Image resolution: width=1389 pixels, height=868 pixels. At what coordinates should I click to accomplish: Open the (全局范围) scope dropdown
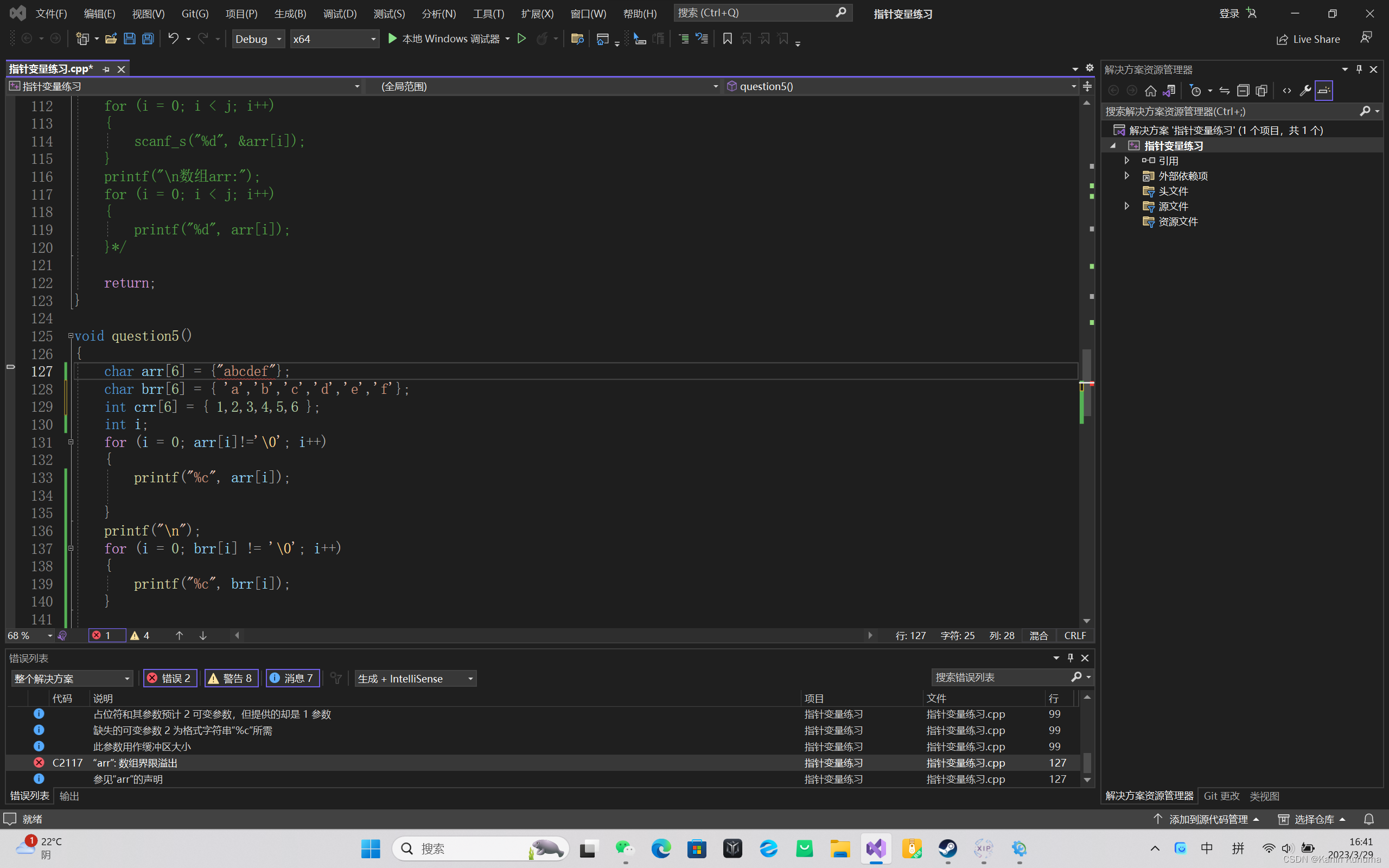coord(543,86)
